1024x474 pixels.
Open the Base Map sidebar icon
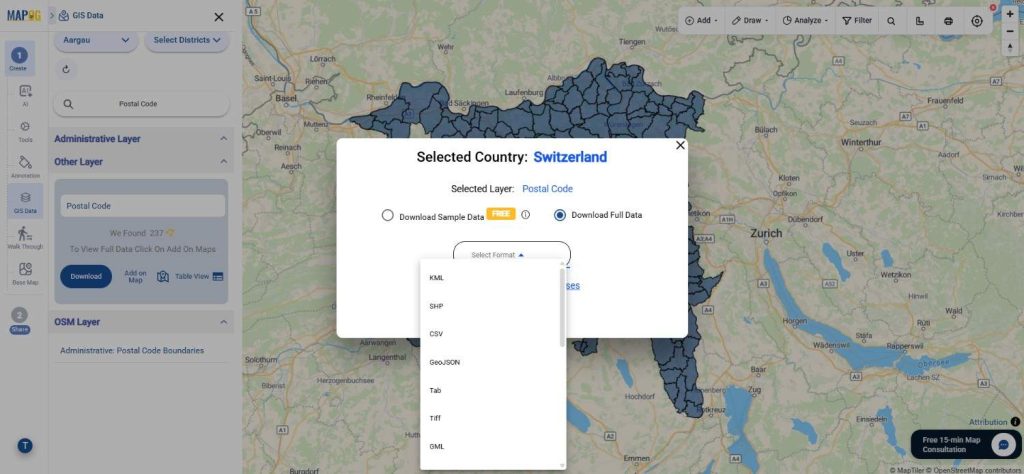pyautogui.click(x=25, y=274)
